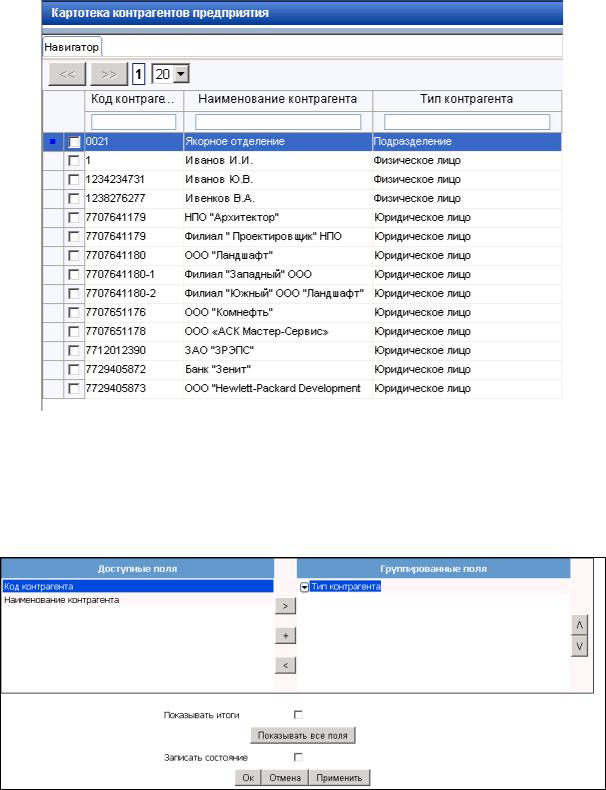606x790 pixels.
Task: Sort by Тип контрагента column header
Action: pos(466,99)
